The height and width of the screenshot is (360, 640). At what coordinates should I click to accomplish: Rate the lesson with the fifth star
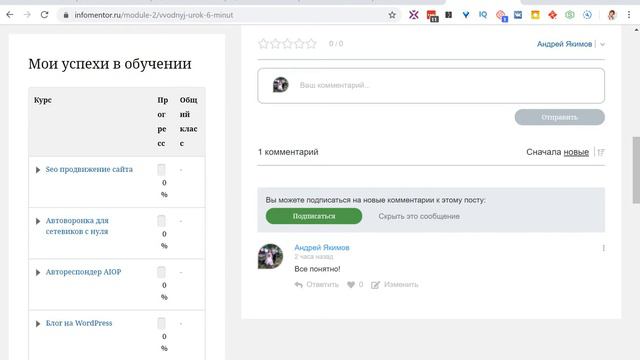click(x=311, y=44)
